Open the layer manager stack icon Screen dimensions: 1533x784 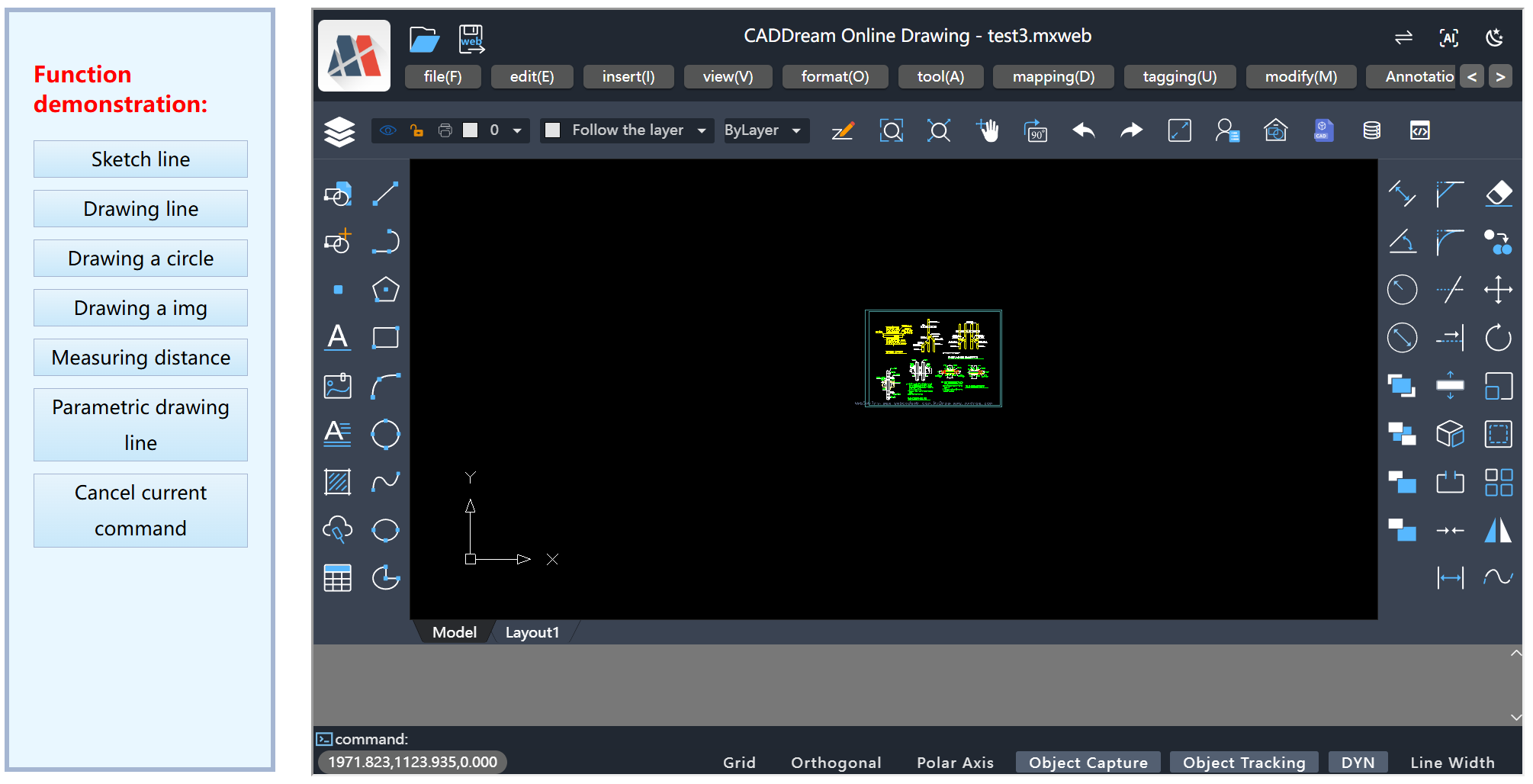(x=339, y=131)
